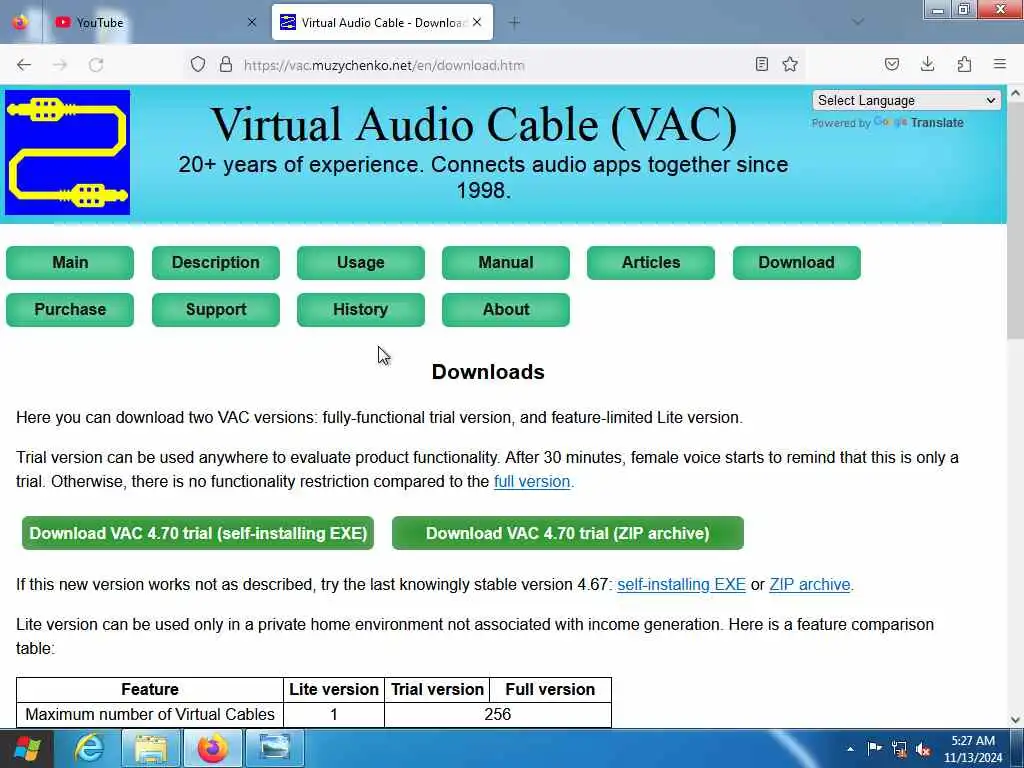Reload the page with the refresh icon
Image resolution: width=1024 pixels, height=768 pixels.
coord(96,65)
